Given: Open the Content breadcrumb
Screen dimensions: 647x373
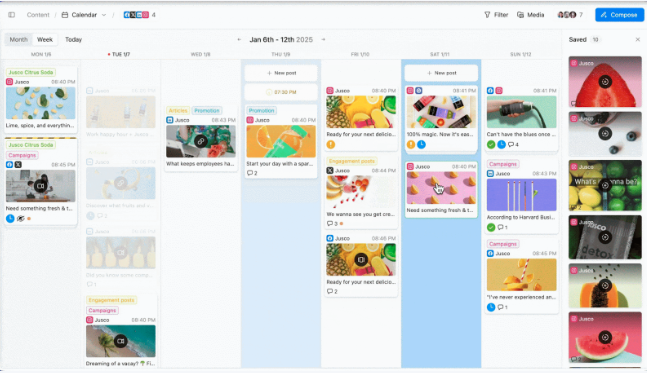Looking at the screenshot, I should (38, 15).
